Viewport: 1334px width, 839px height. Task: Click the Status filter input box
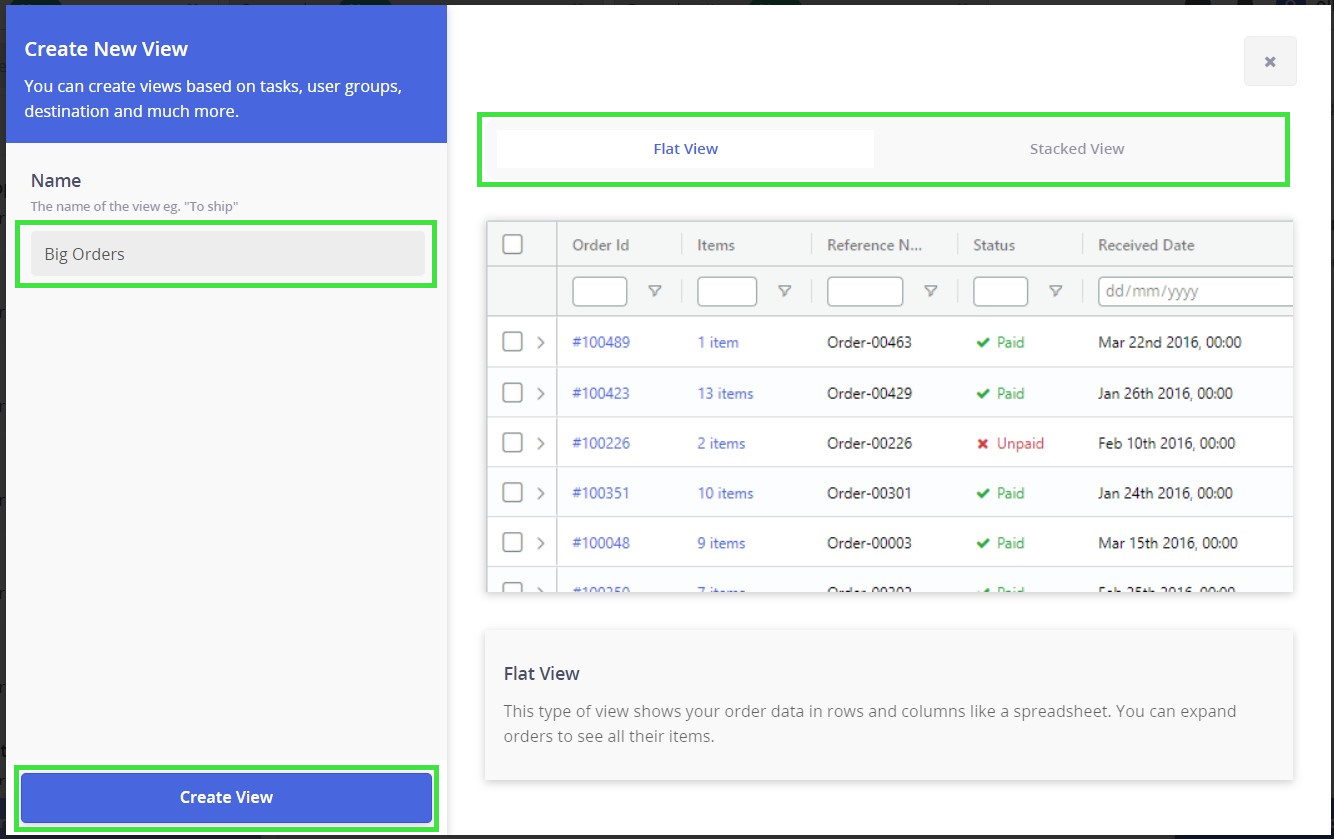click(x=1000, y=291)
